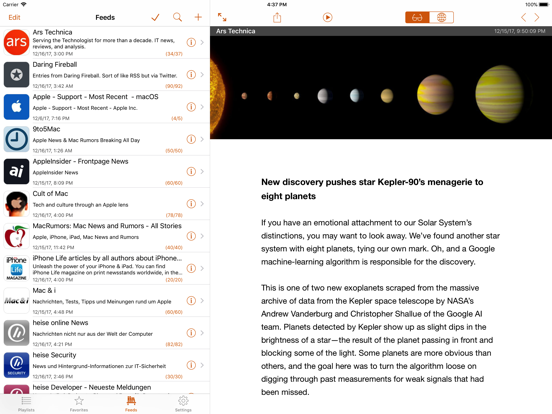Tap the MacRumors apple logo

(x=17, y=236)
